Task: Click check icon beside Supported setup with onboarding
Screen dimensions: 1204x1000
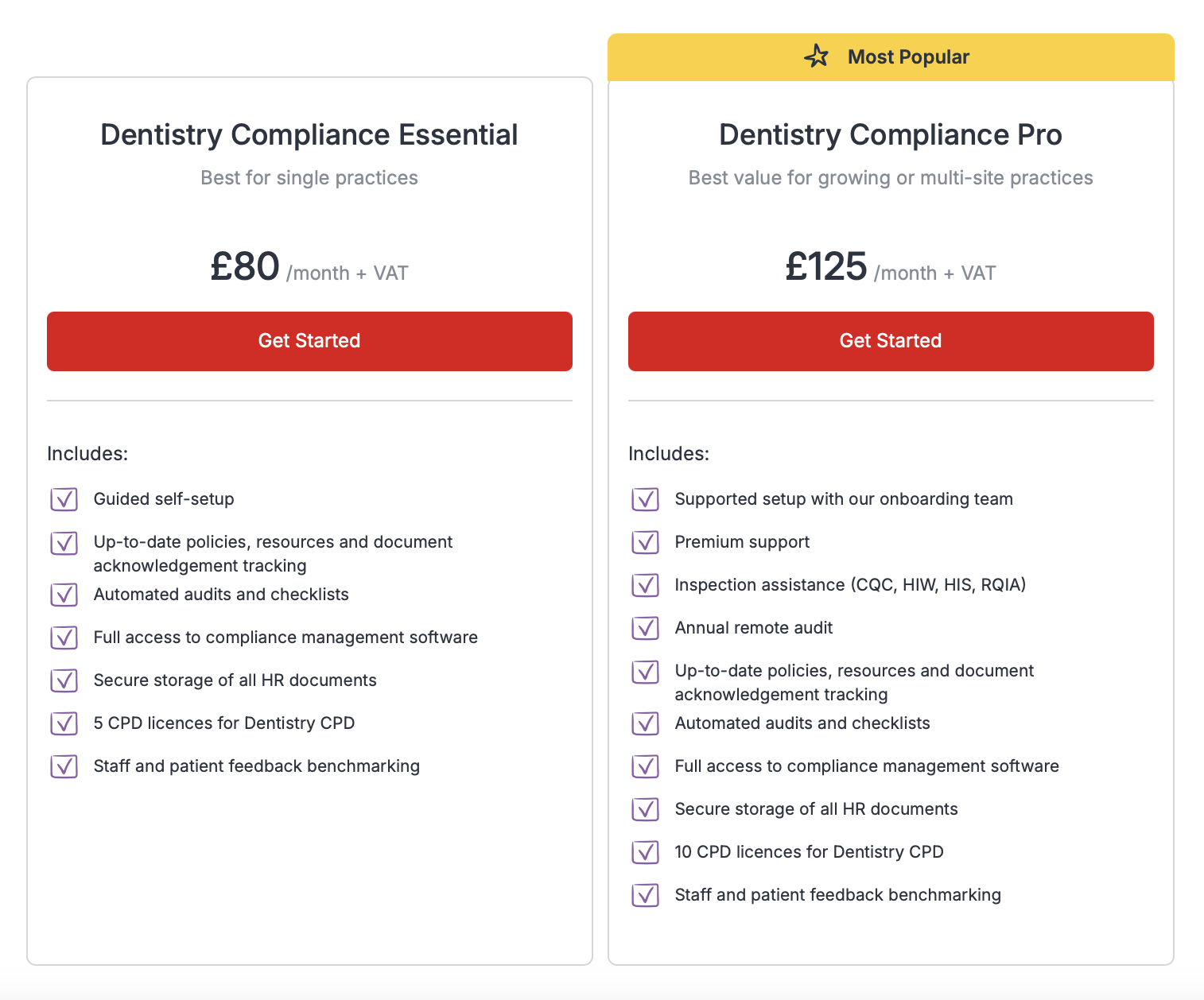Action: (x=645, y=499)
